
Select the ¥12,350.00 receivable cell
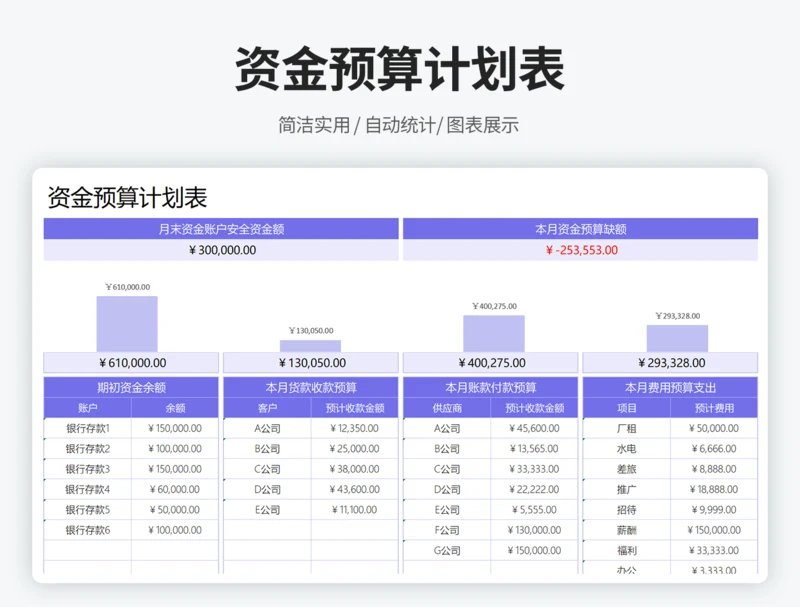355,428
